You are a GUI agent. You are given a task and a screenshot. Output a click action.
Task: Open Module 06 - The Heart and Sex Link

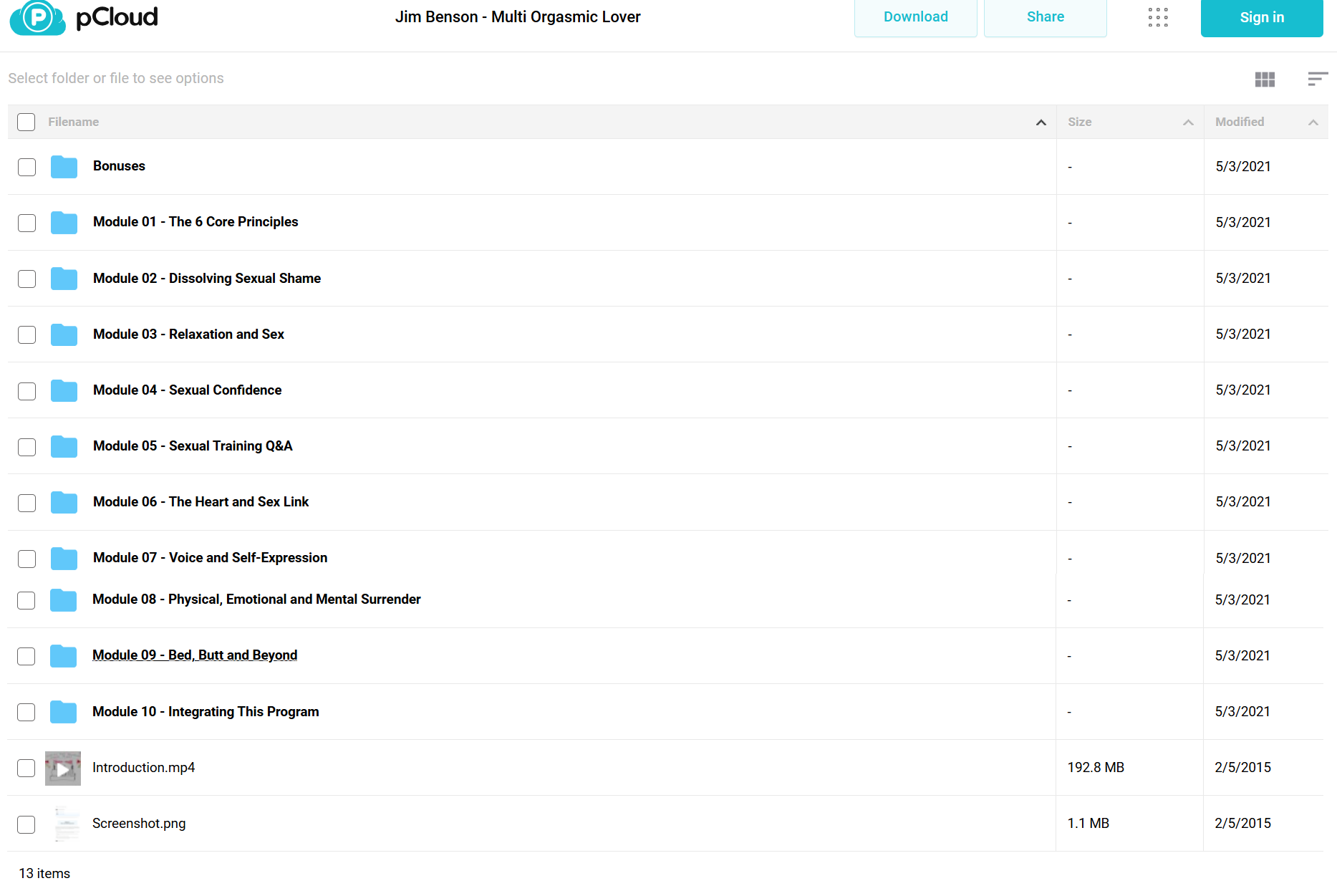tap(201, 502)
